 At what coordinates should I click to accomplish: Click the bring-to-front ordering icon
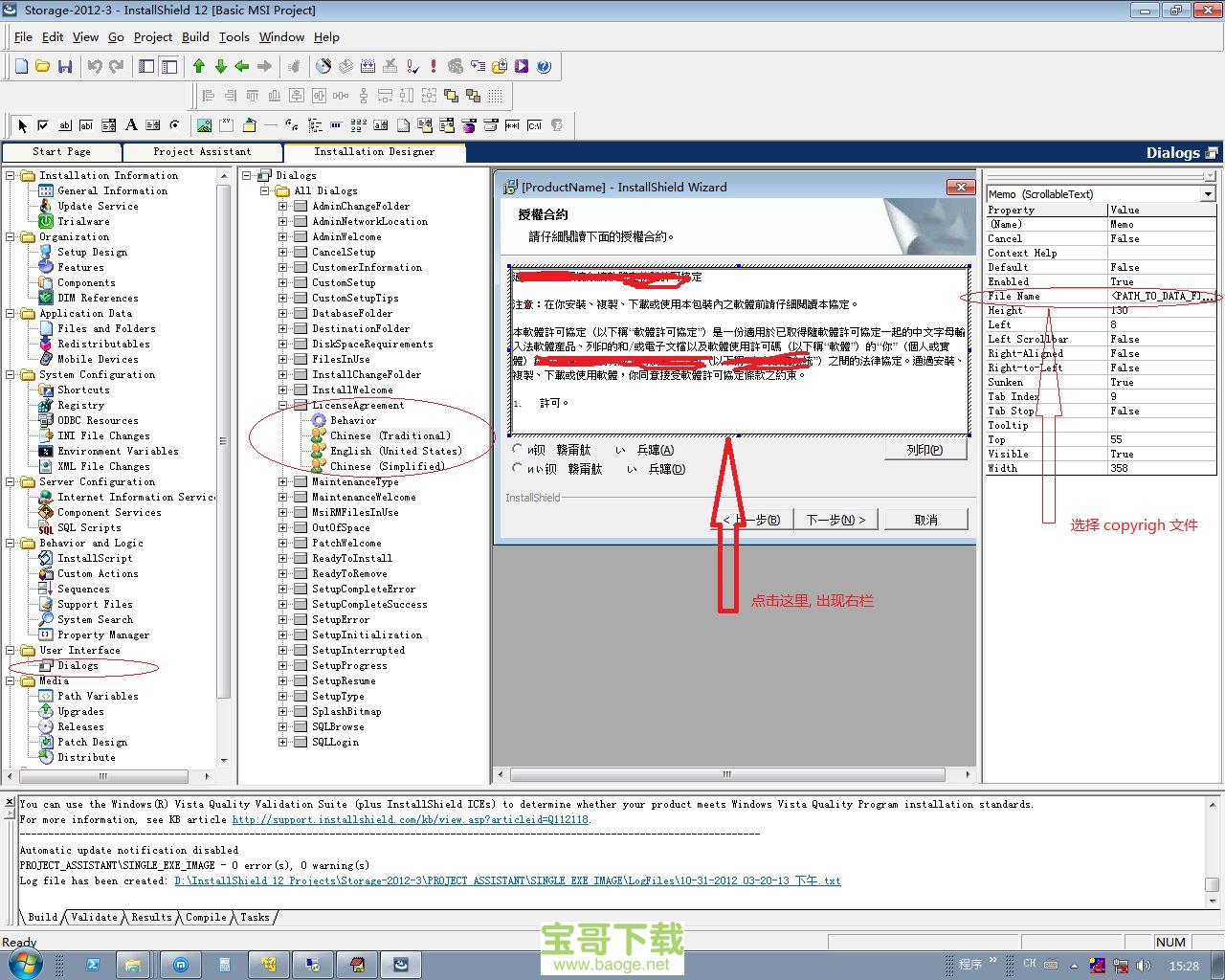pyautogui.click(x=452, y=96)
